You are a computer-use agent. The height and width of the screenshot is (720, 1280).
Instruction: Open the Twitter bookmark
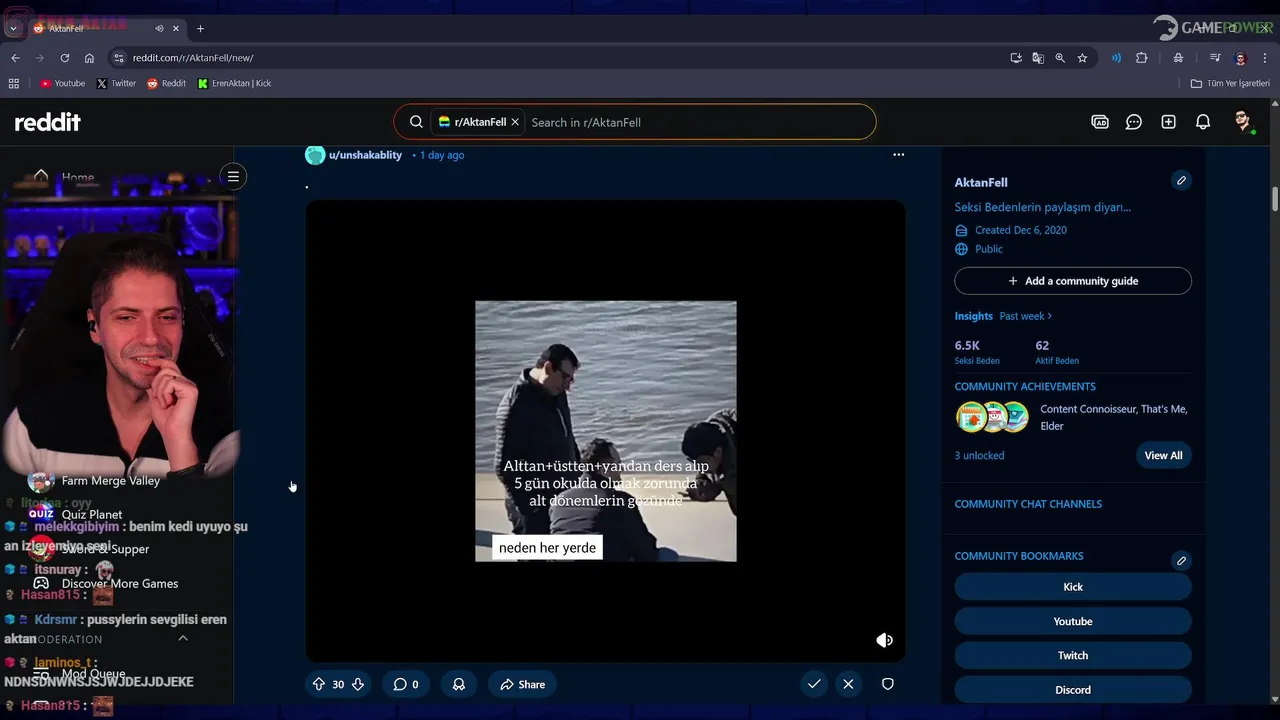point(116,83)
